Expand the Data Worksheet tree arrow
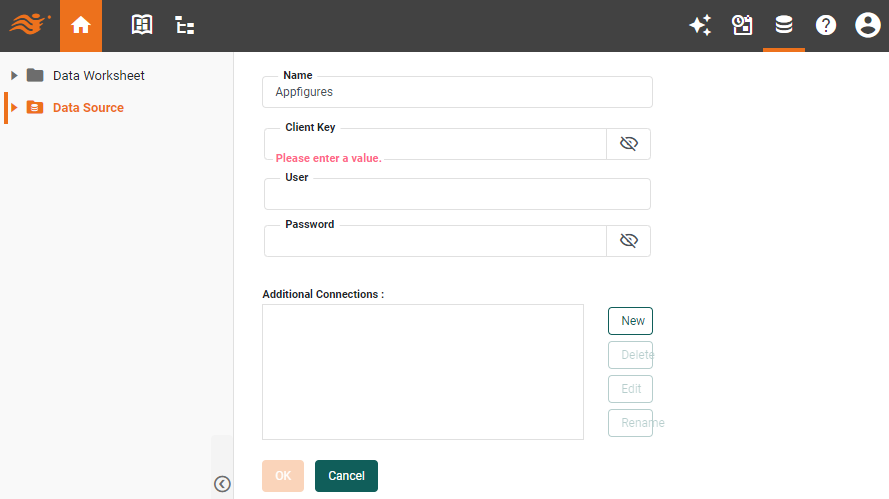Image resolution: width=889 pixels, height=499 pixels. click(x=14, y=76)
